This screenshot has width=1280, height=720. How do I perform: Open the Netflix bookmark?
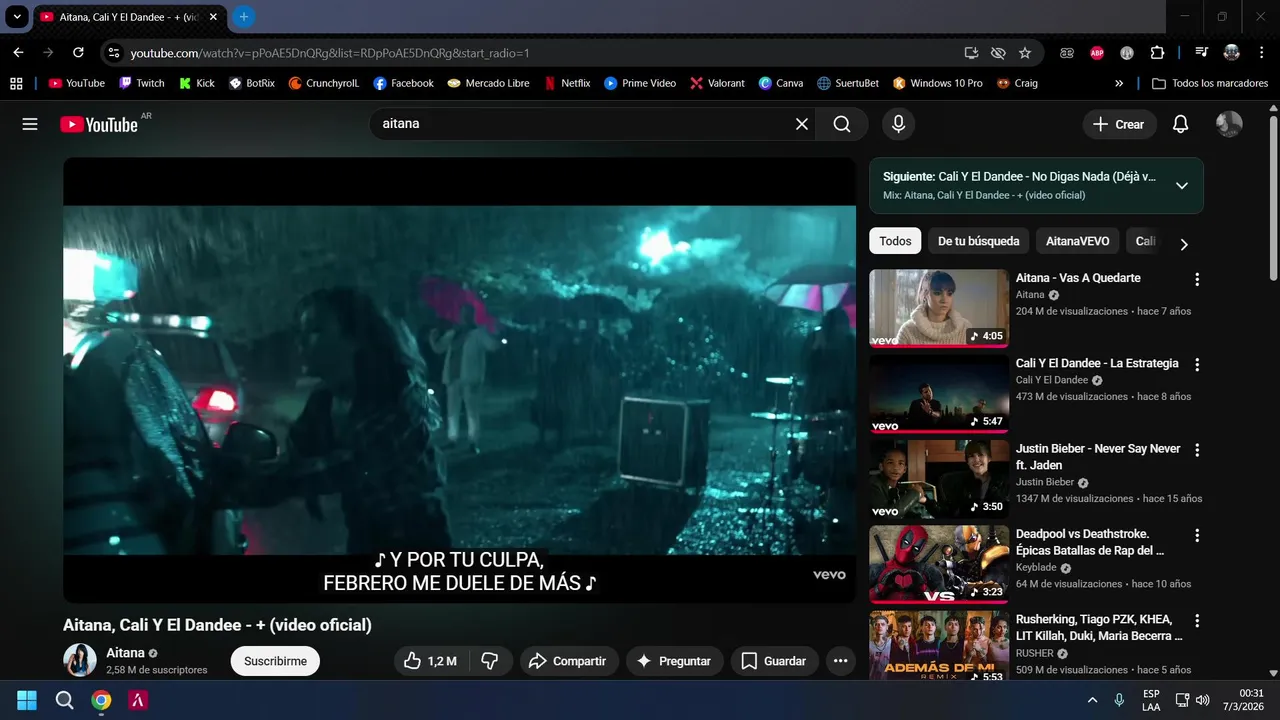coord(567,83)
